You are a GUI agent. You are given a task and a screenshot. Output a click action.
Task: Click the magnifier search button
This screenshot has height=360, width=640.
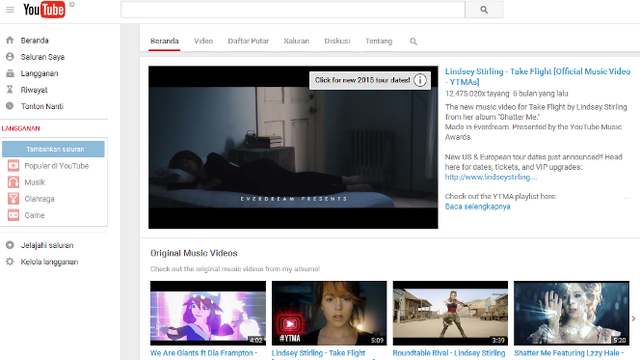tap(484, 9)
